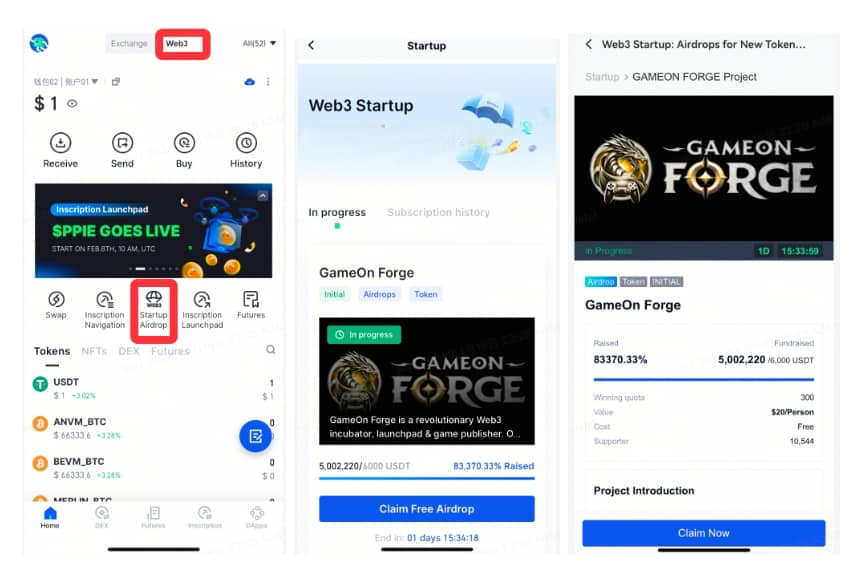Open Inscription Launchpad icon
The width and height of the screenshot is (850, 588).
click(202, 299)
